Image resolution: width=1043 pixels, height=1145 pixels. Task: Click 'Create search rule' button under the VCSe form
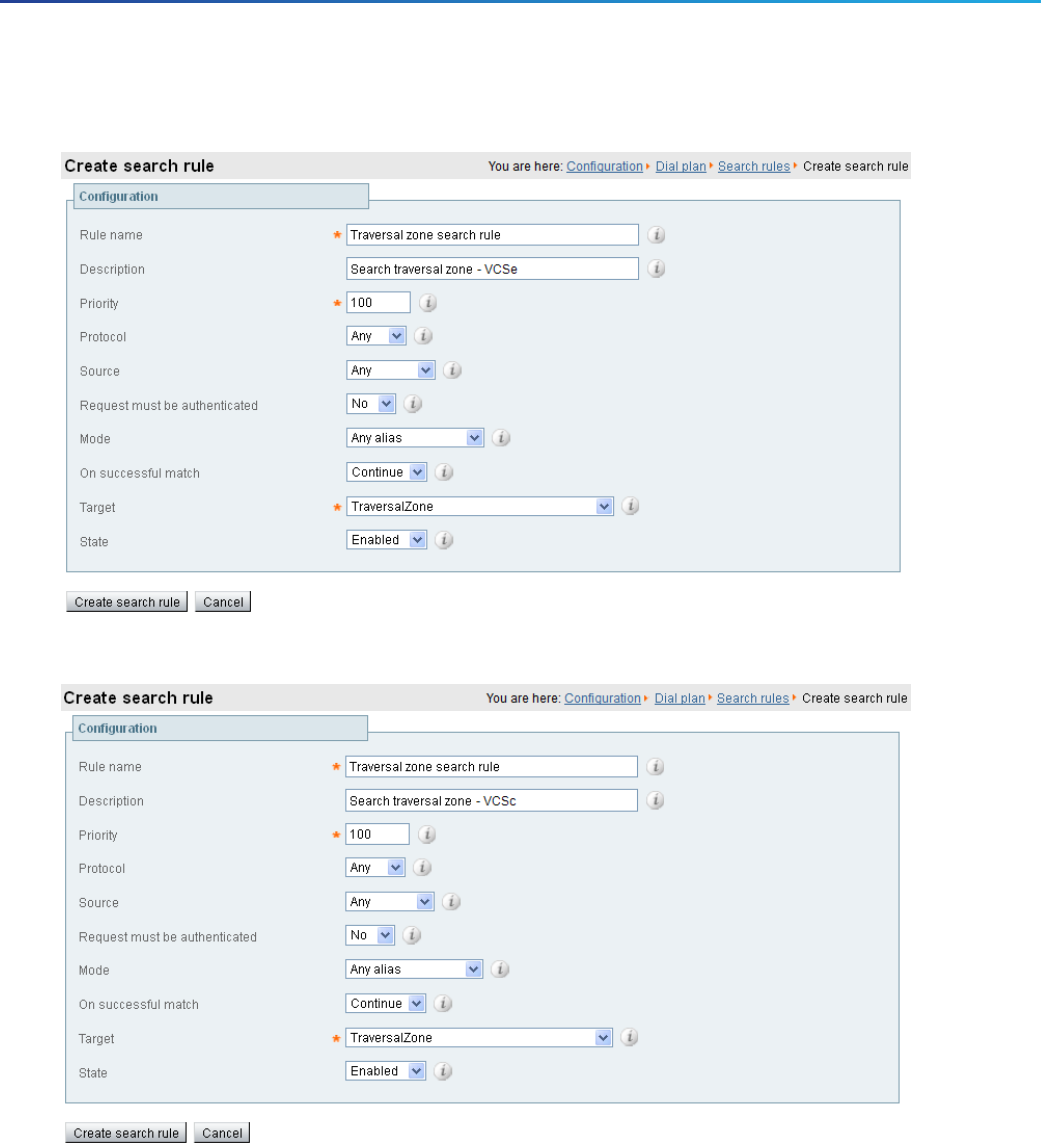127,602
